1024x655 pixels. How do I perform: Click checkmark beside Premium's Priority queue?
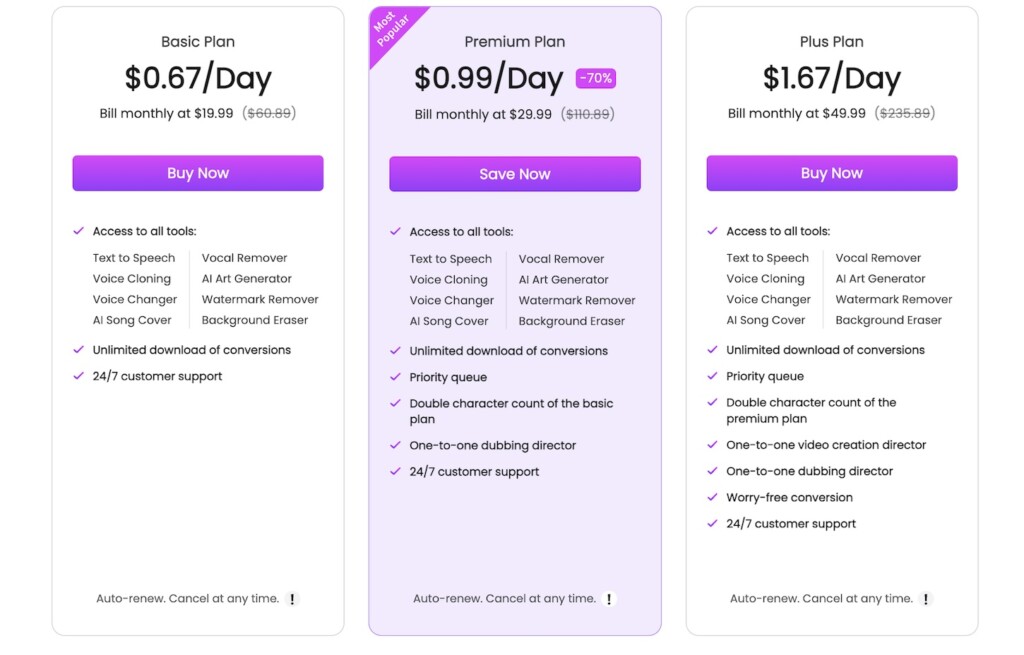click(x=396, y=378)
